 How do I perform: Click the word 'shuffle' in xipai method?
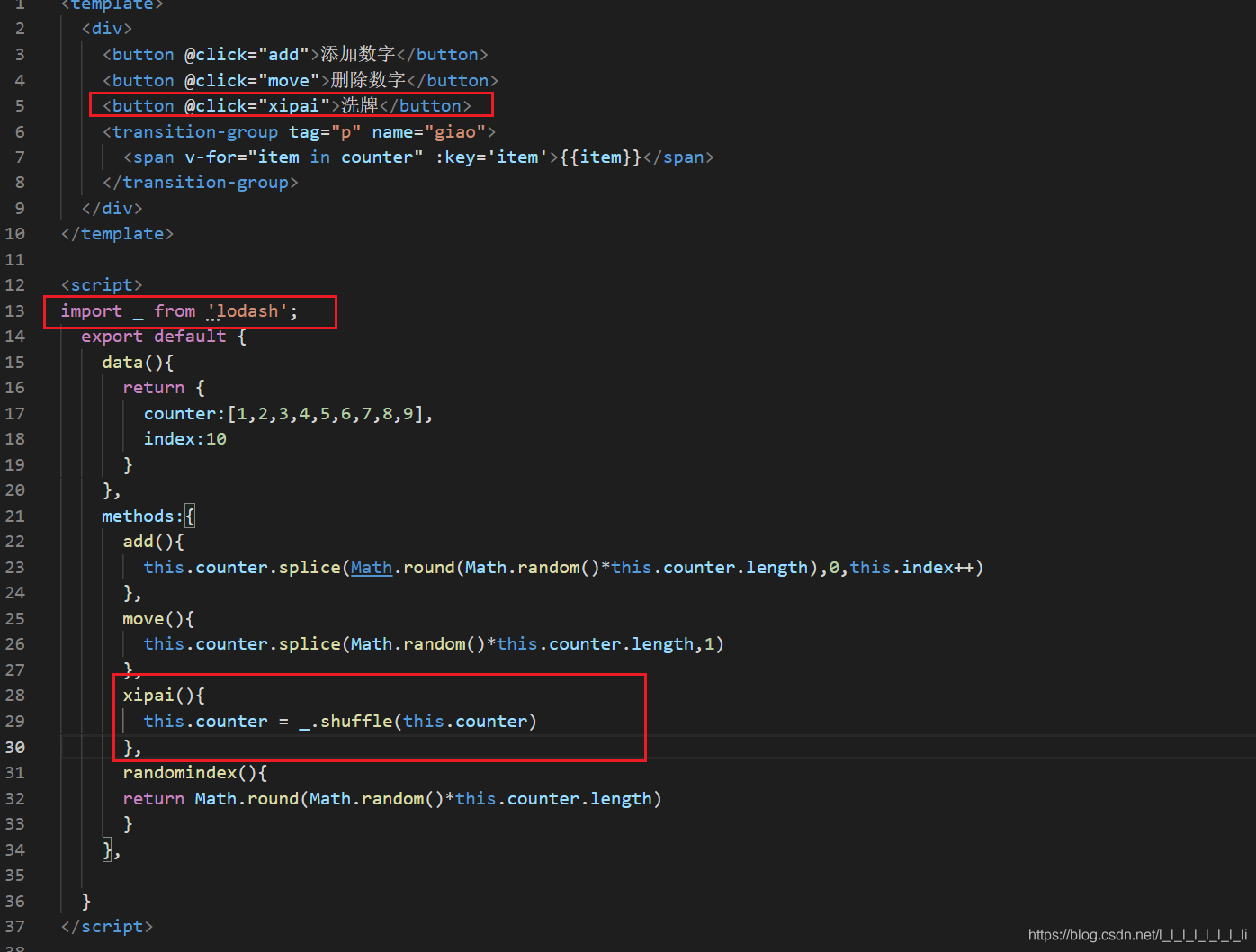(356, 721)
